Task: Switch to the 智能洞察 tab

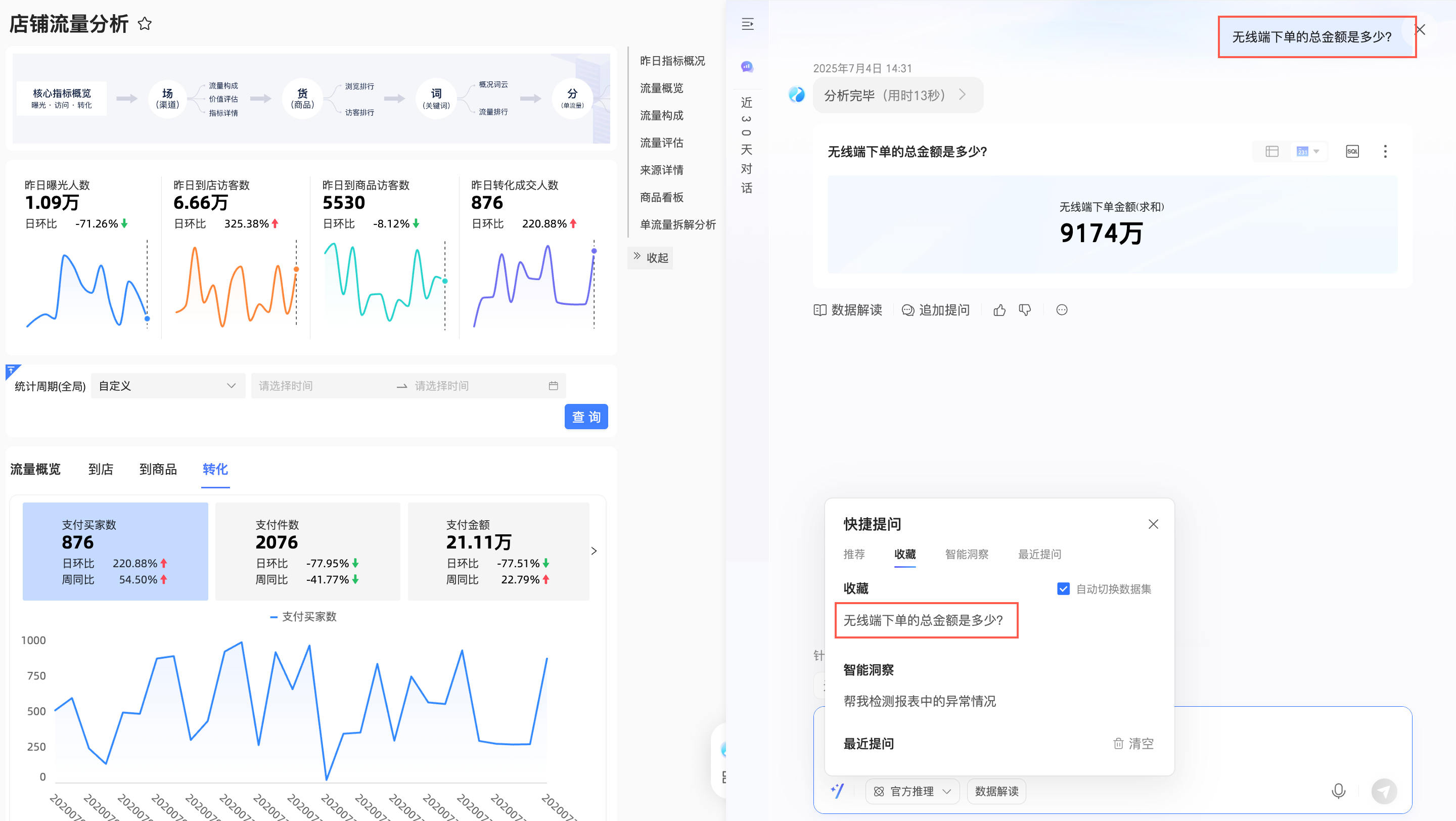Action: (967, 554)
